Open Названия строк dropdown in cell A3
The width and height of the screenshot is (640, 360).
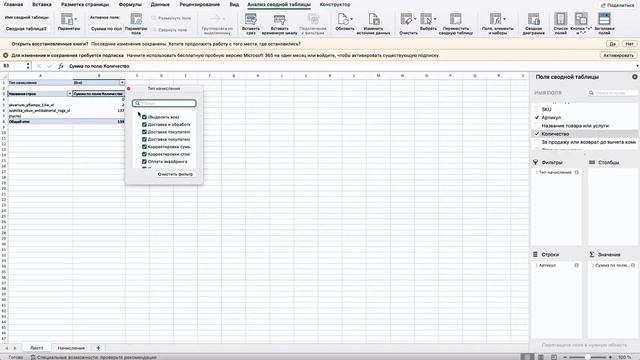[x=69, y=94]
